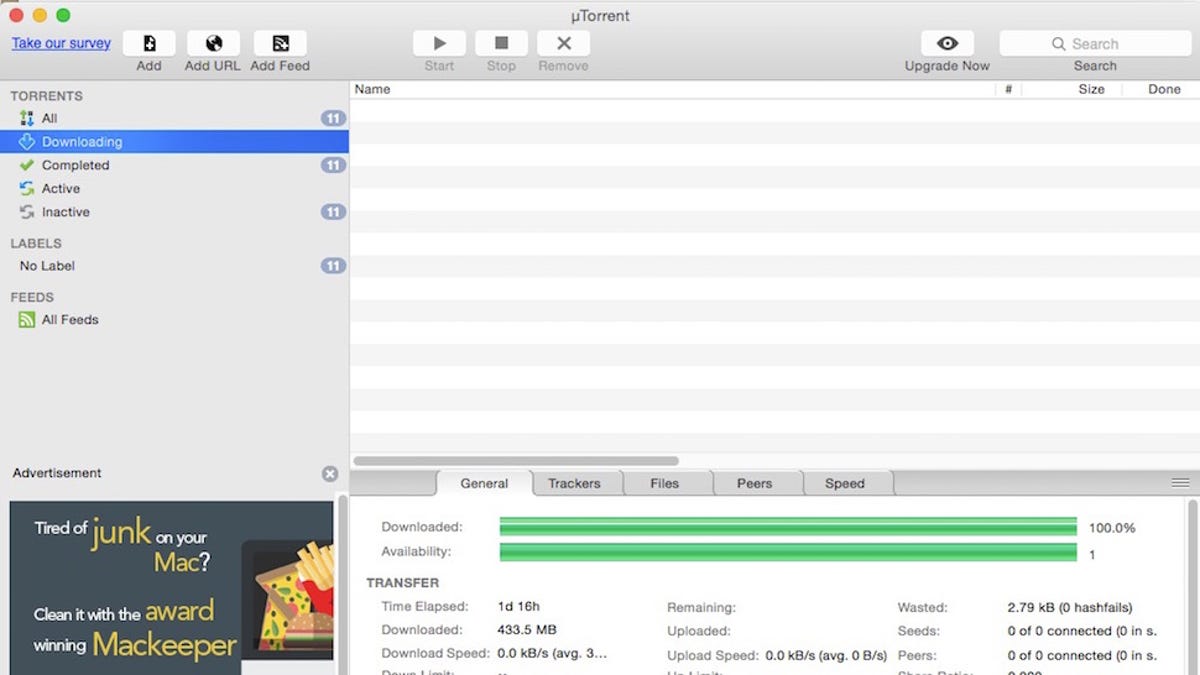Screen dimensions: 1200x675
Task: Switch to the Peers tab
Action: pyautogui.click(x=754, y=483)
